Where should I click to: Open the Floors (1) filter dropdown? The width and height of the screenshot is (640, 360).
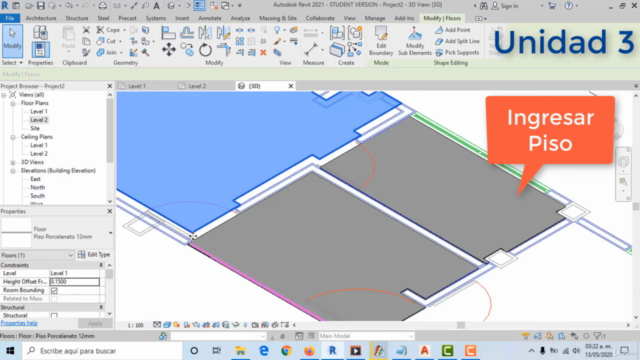(x=37, y=255)
